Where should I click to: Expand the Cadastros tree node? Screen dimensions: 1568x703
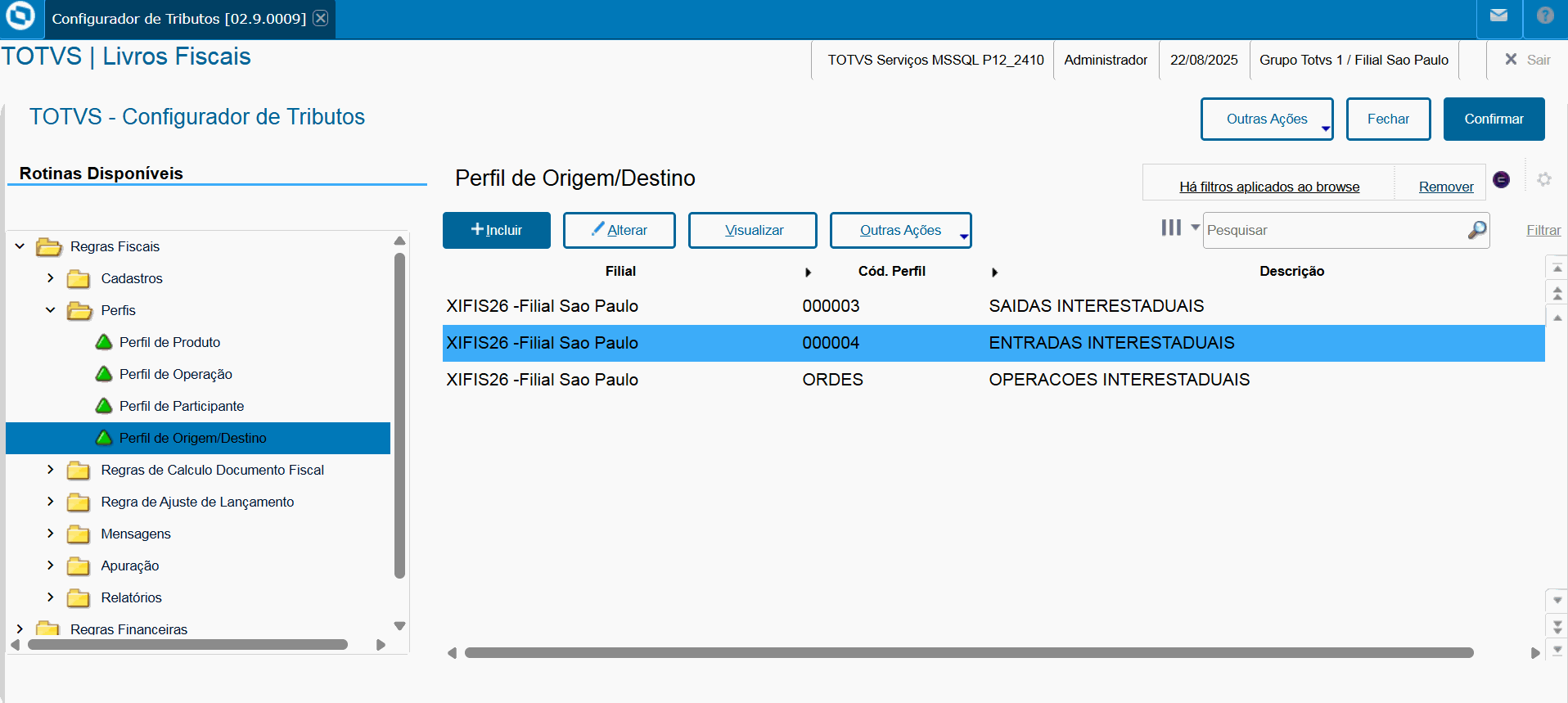(x=51, y=277)
